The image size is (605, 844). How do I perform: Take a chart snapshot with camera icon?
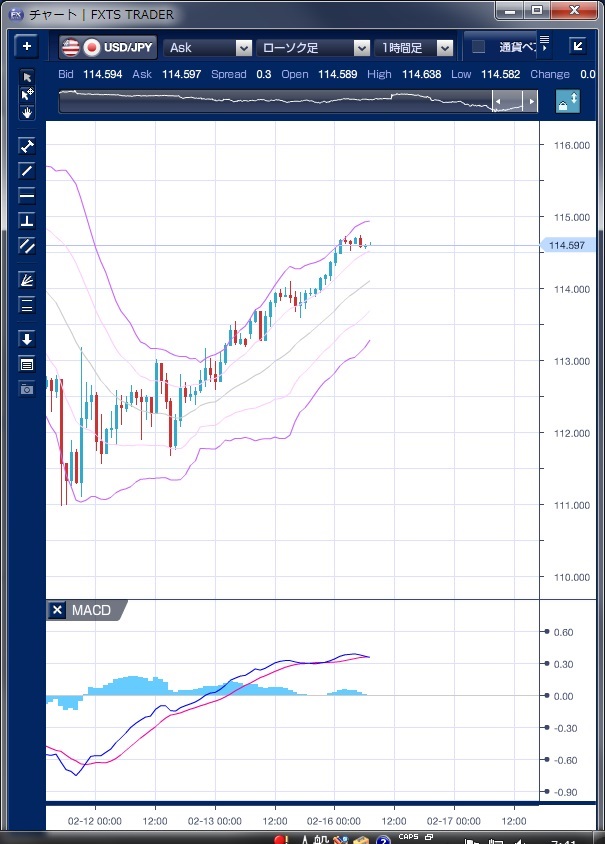27,388
